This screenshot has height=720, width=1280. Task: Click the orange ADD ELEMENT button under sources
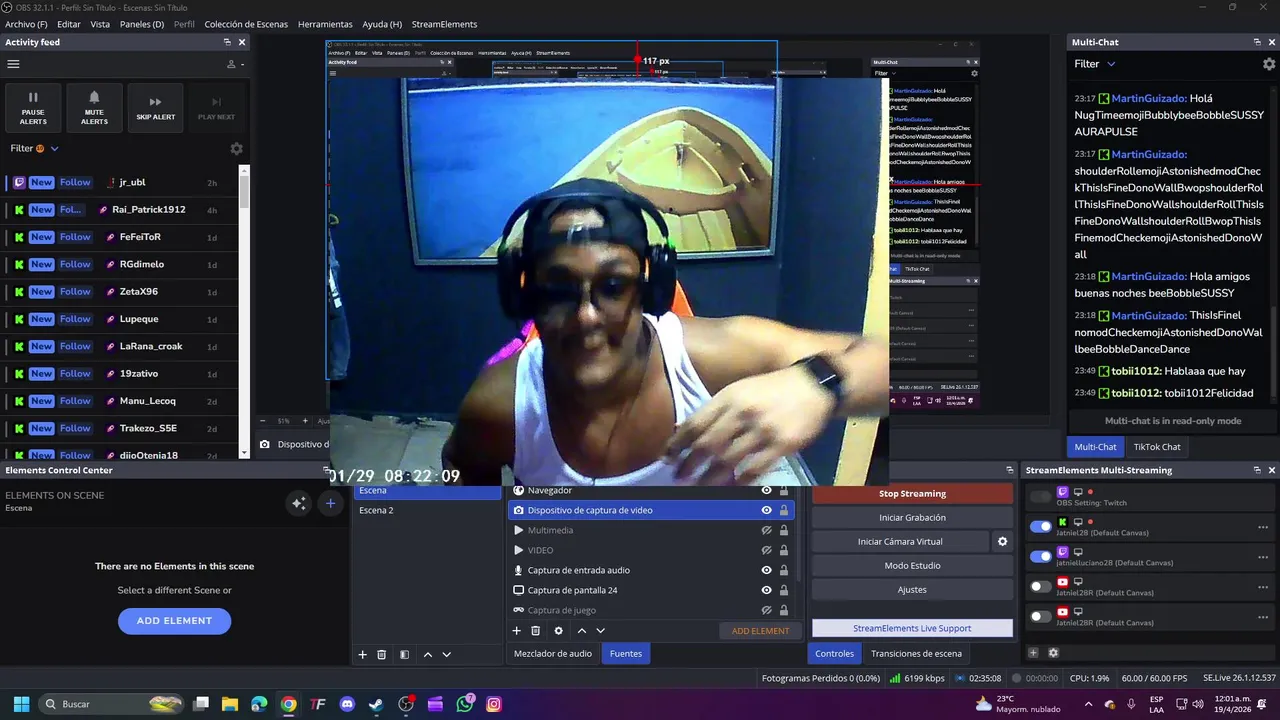[x=760, y=631]
